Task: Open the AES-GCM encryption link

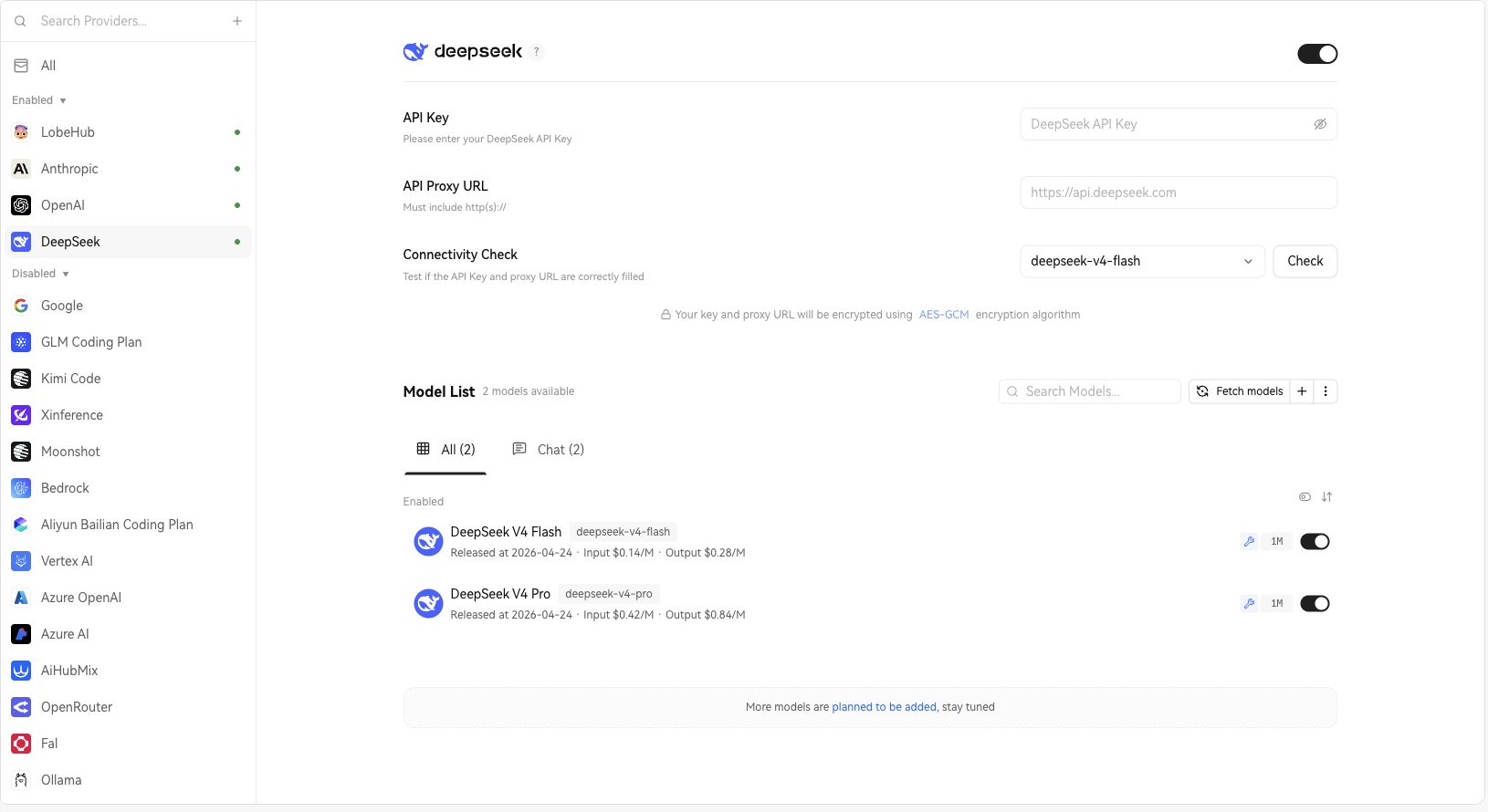Action: point(944,315)
